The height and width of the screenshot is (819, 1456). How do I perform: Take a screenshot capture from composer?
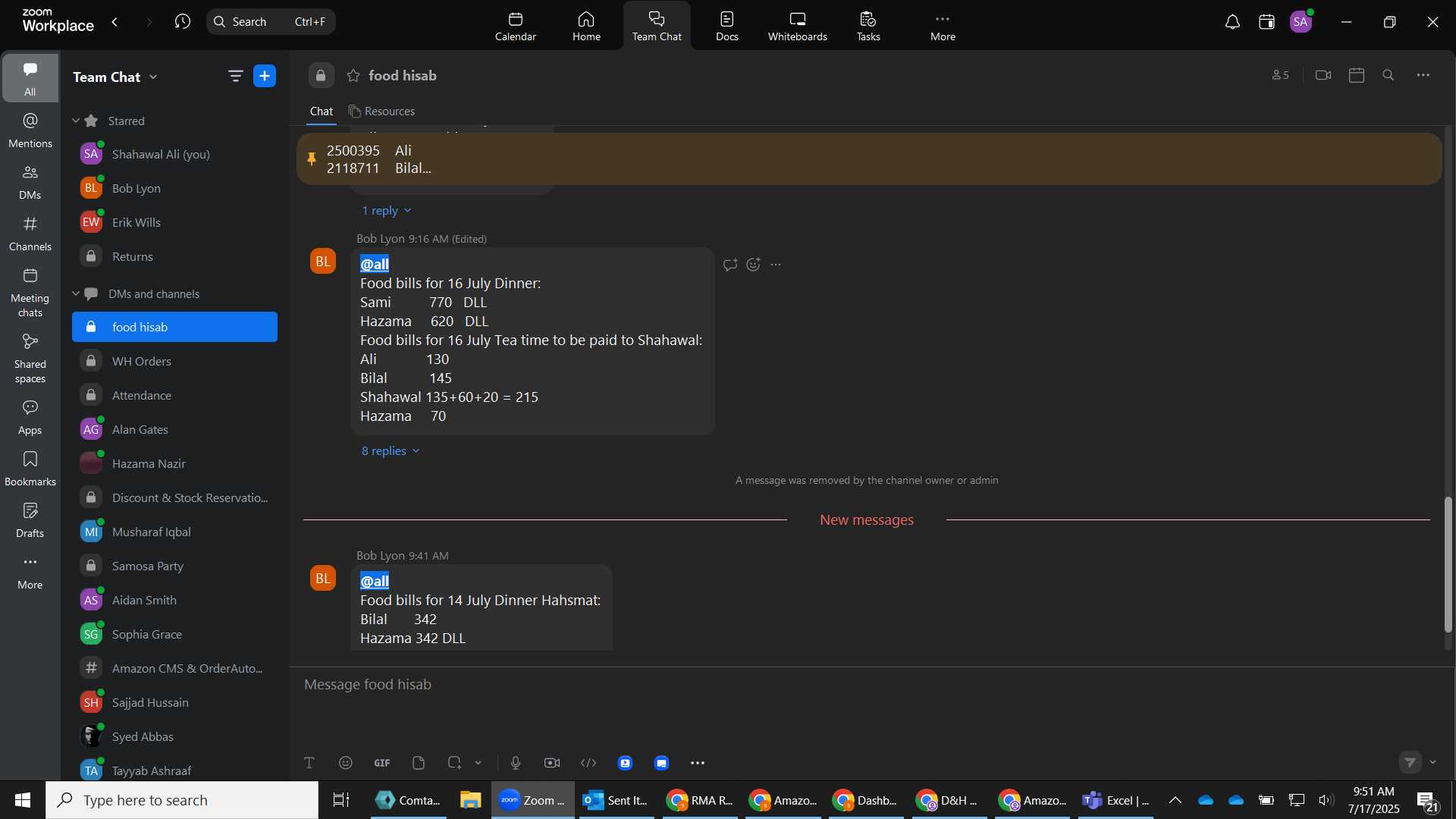(x=454, y=763)
